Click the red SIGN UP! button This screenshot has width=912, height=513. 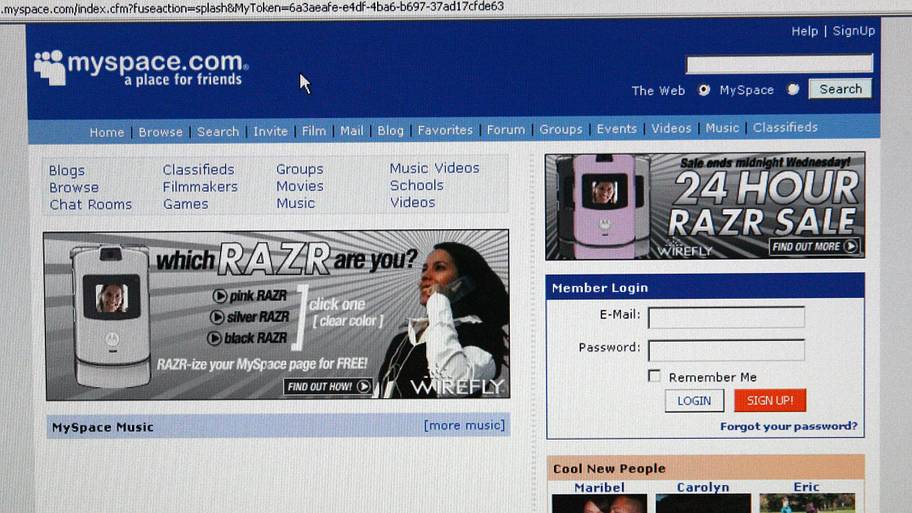[770, 400]
